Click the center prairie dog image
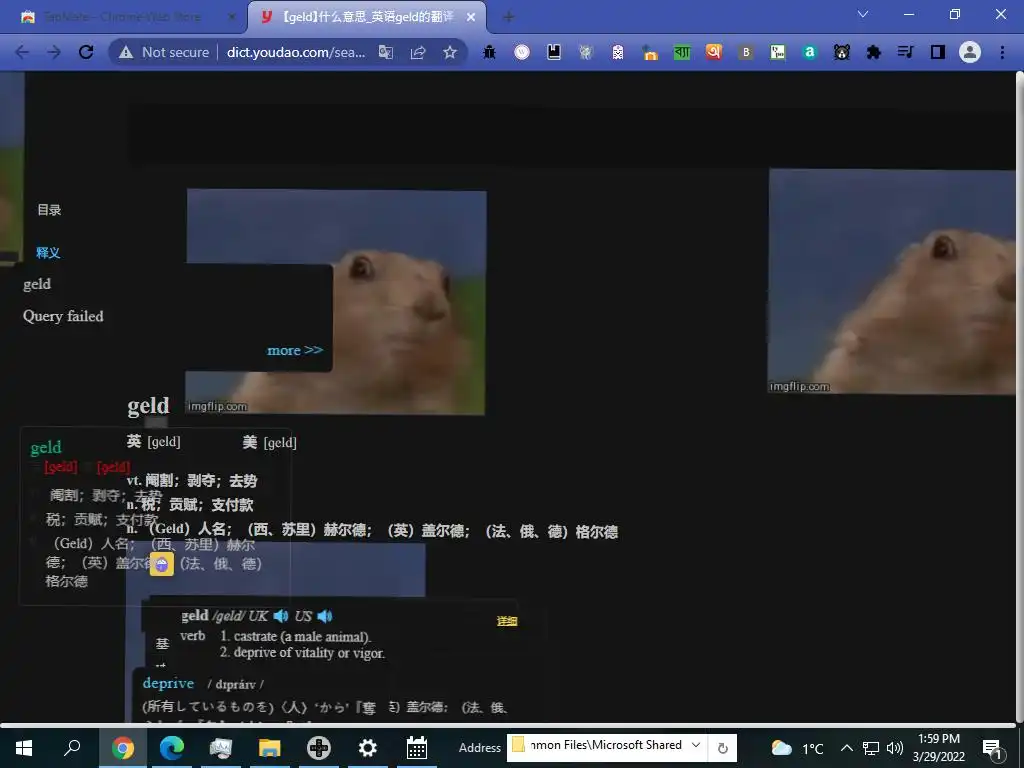The height and width of the screenshot is (768, 1024). tap(336, 302)
